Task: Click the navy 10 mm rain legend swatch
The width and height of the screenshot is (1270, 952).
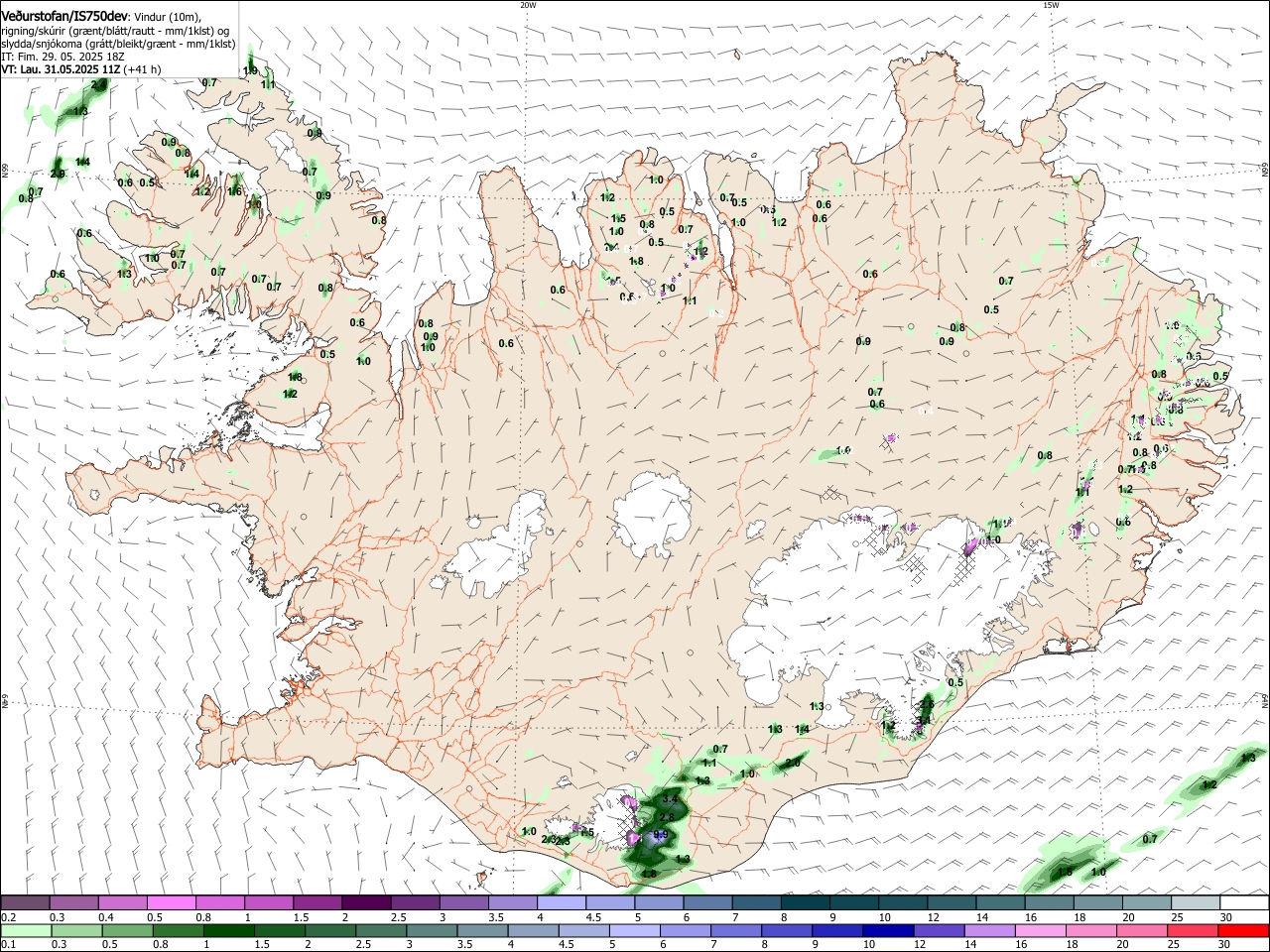Action: coord(886,930)
